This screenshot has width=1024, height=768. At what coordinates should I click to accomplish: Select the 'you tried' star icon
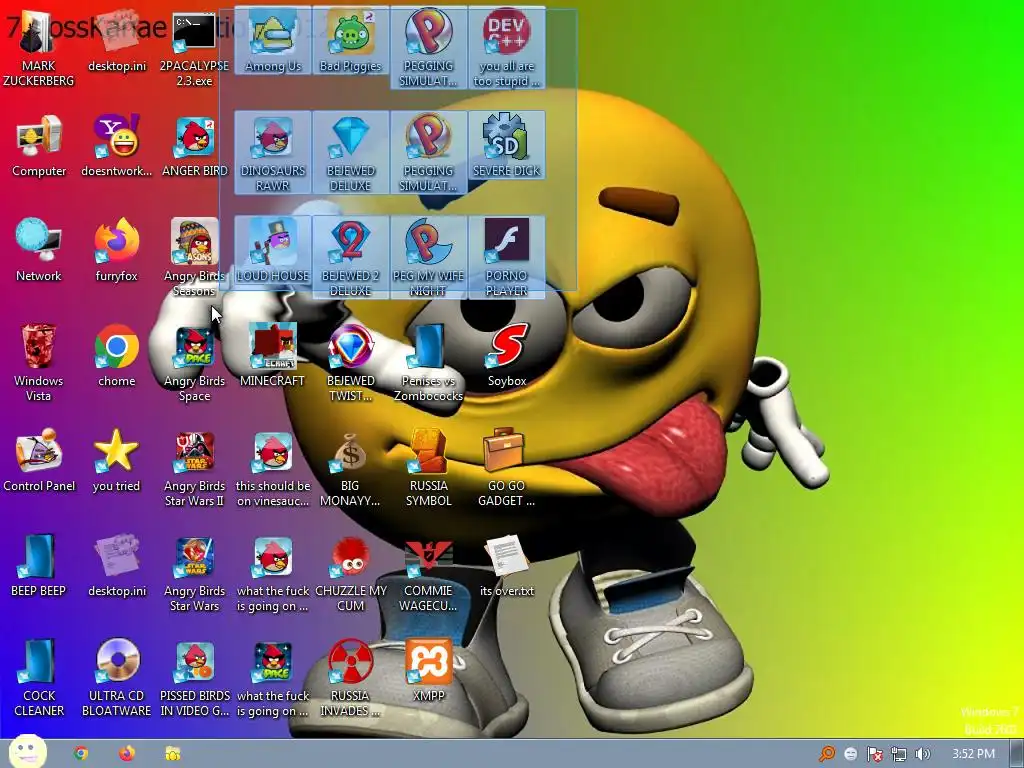pyautogui.click(x=116, y=460)
